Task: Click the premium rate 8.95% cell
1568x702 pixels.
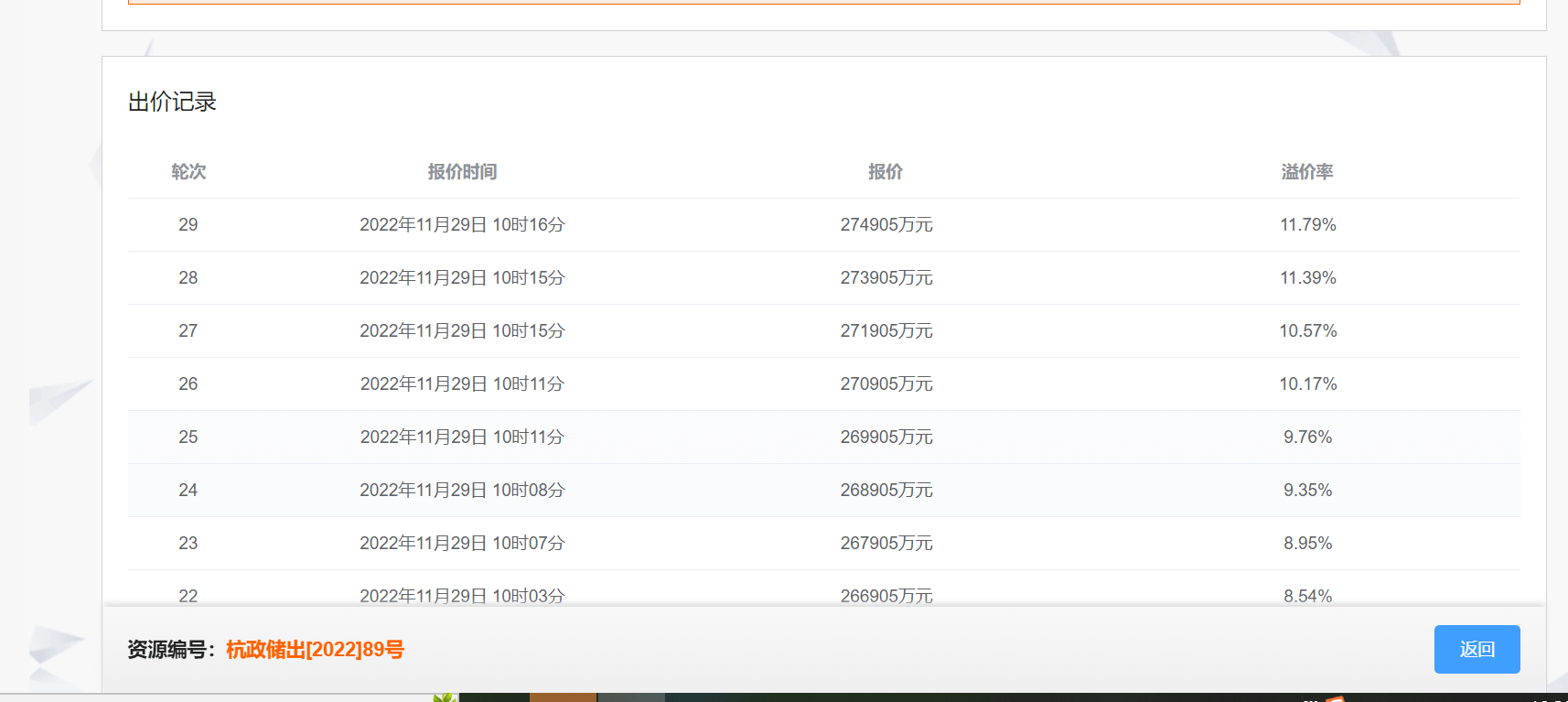Action: pos(1307,544)
